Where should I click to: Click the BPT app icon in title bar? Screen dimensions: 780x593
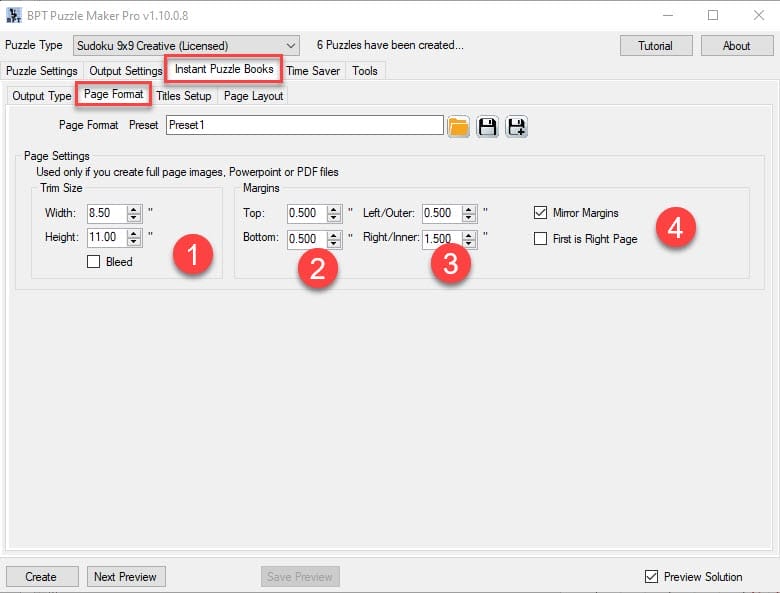click(x=13, y=15)
